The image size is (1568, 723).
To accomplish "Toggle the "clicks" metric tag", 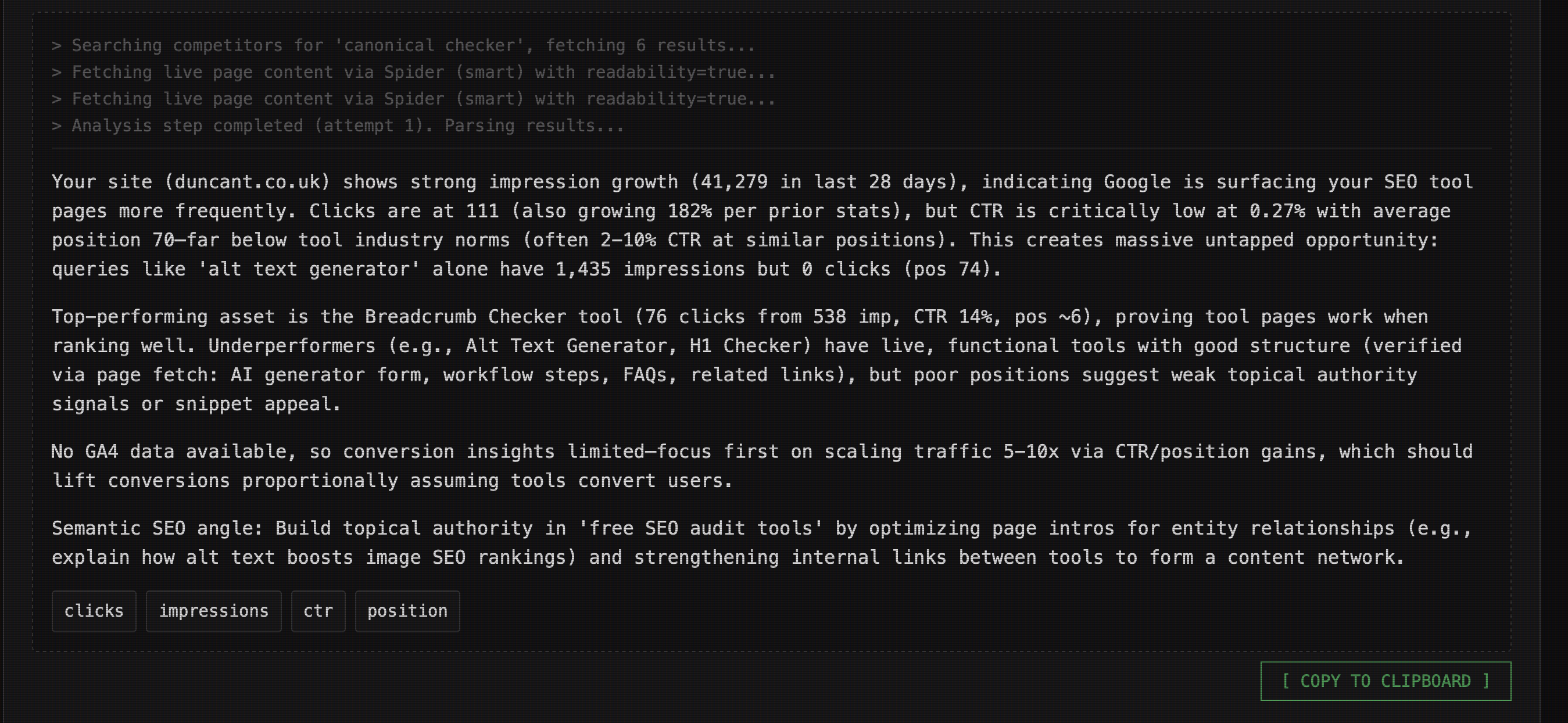I will click(94, 611).
